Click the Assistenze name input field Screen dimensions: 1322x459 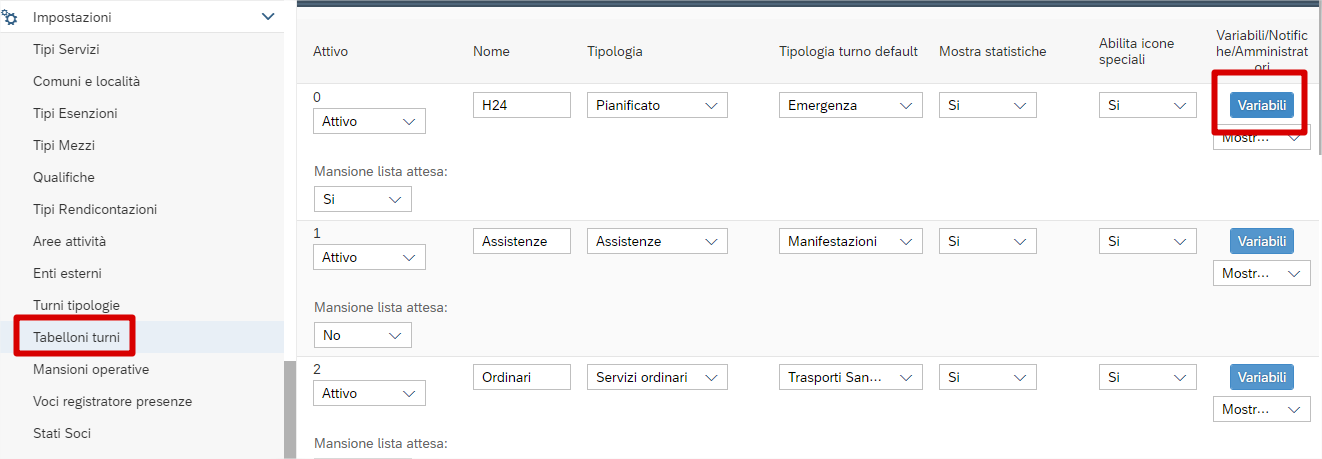click(521, 241)
